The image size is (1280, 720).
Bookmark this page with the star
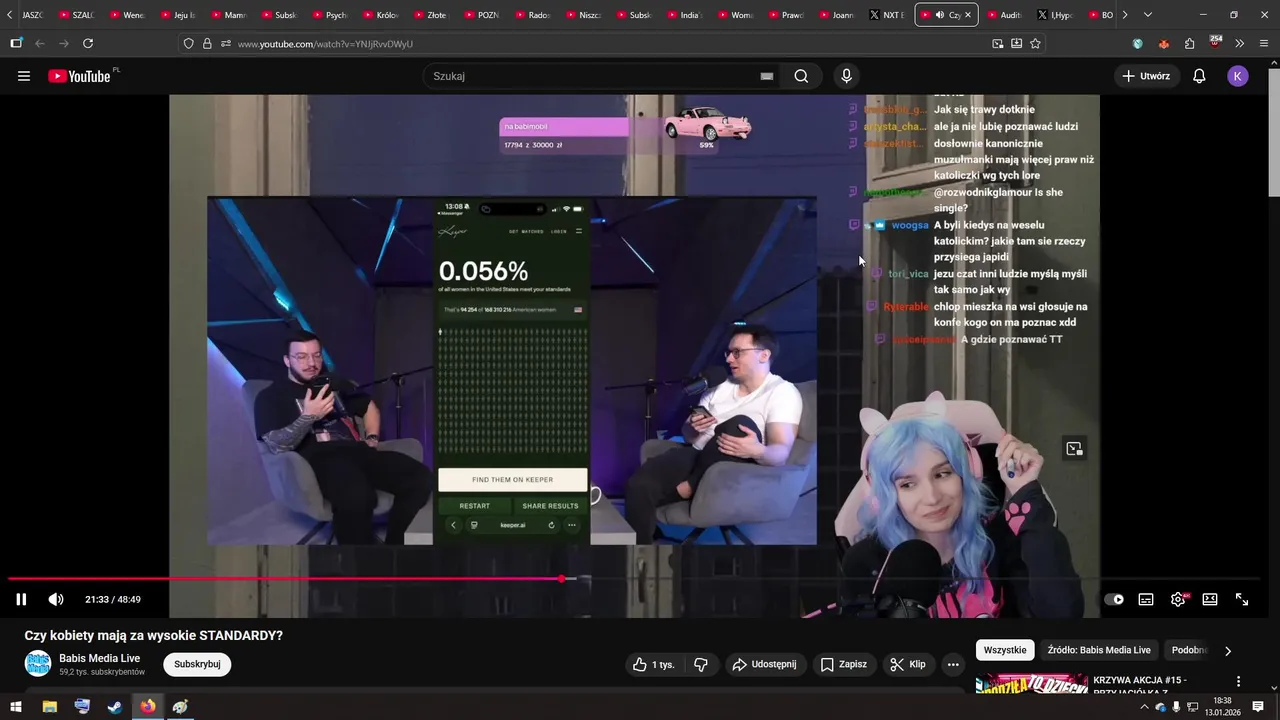(1035, 44)
